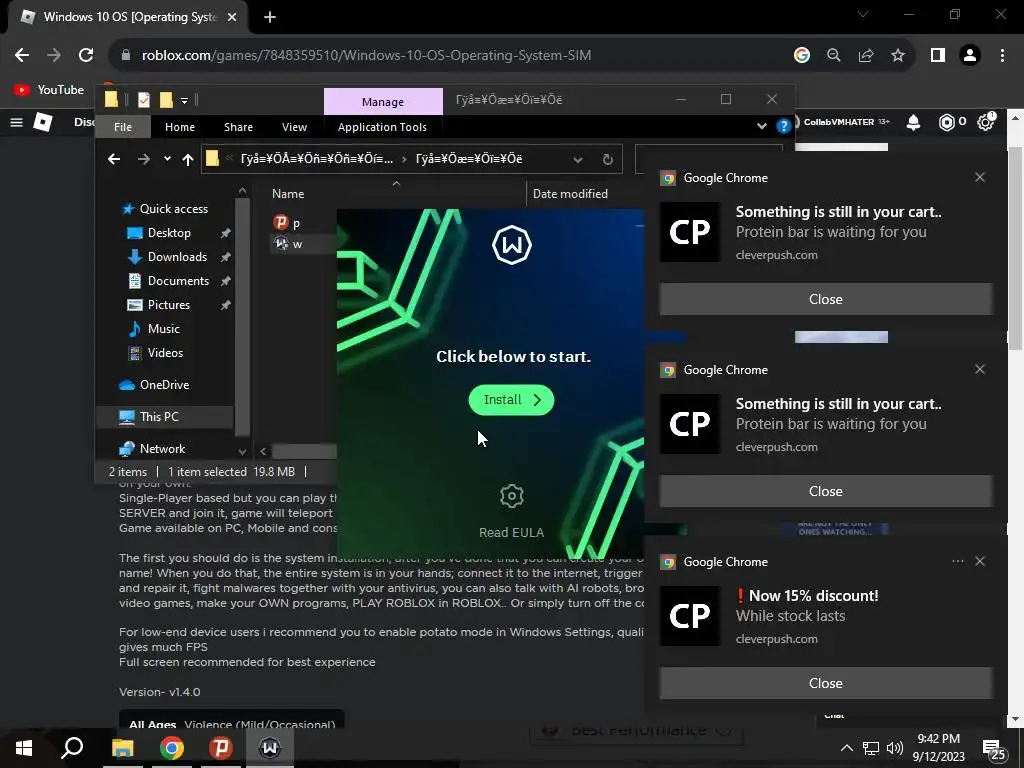Viewport: 1024px width, 768px height.
Task: Toggle Chrome side panel
Action: [x=938, y=56]
